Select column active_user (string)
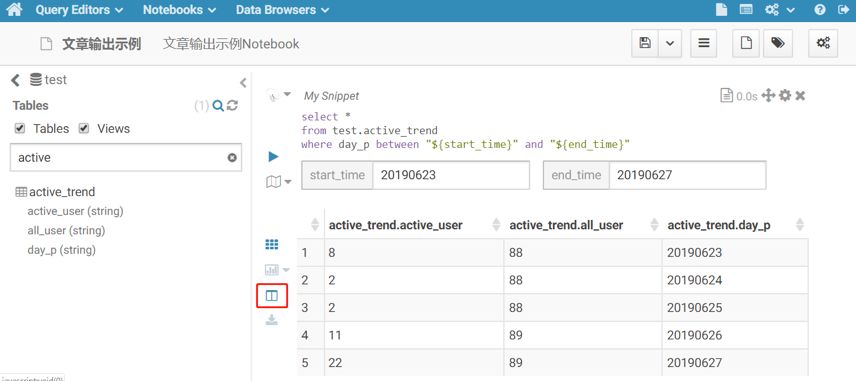This screenshot has width=856, height=381. pos(75,211)
